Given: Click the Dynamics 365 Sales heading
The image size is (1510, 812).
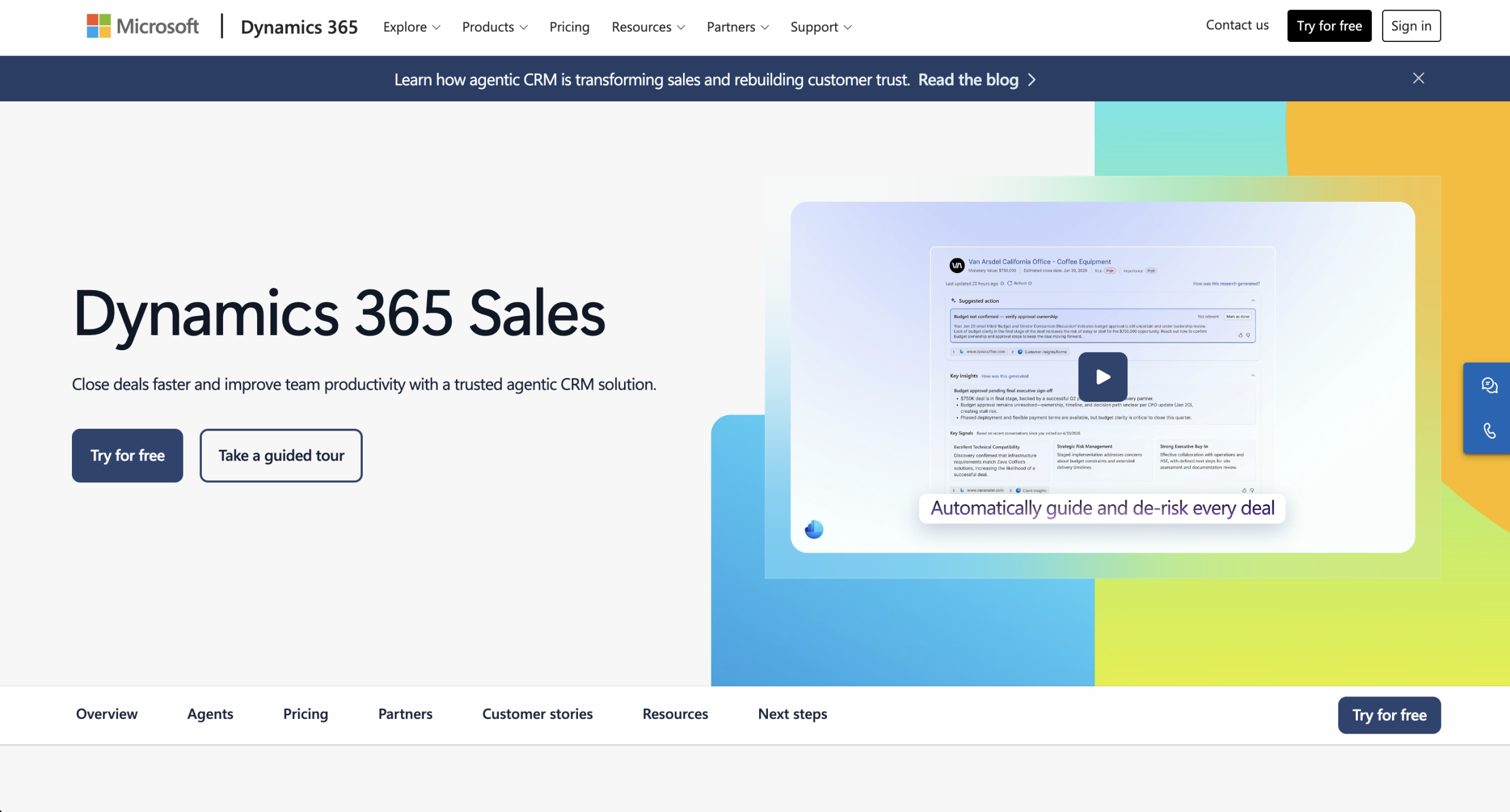Looking at the screenshot, I should coord(339,314).
